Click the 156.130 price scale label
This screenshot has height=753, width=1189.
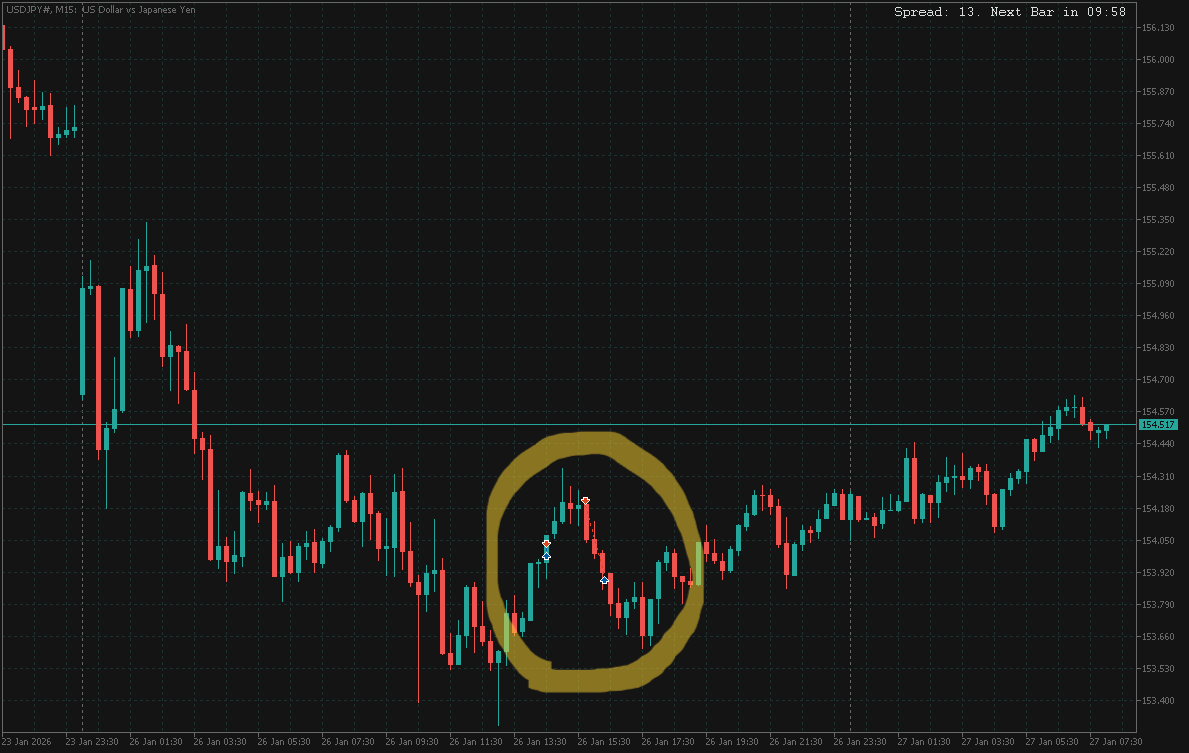[x=1157, y=28]
